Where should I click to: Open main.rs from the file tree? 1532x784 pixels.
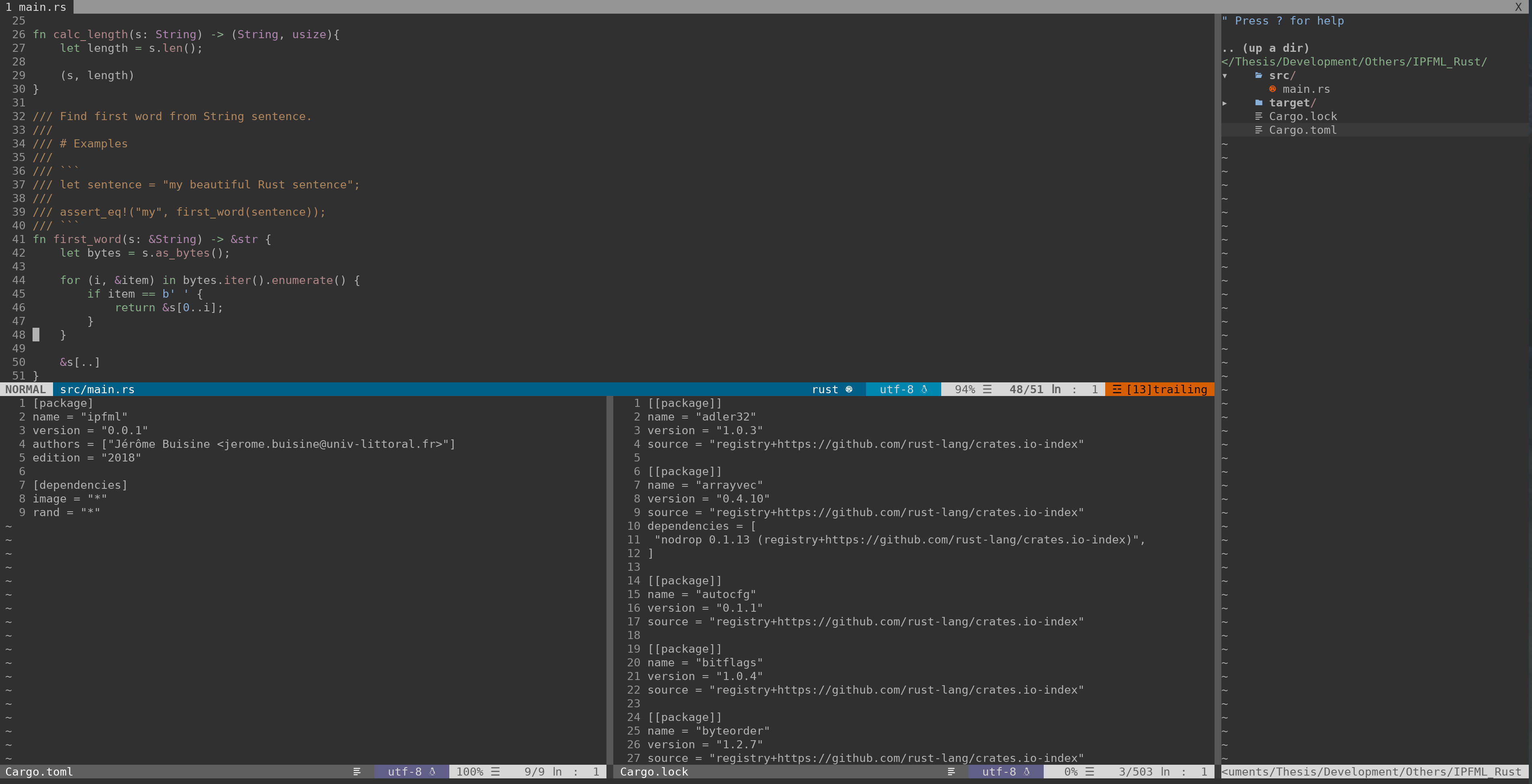pos(1305,89)
